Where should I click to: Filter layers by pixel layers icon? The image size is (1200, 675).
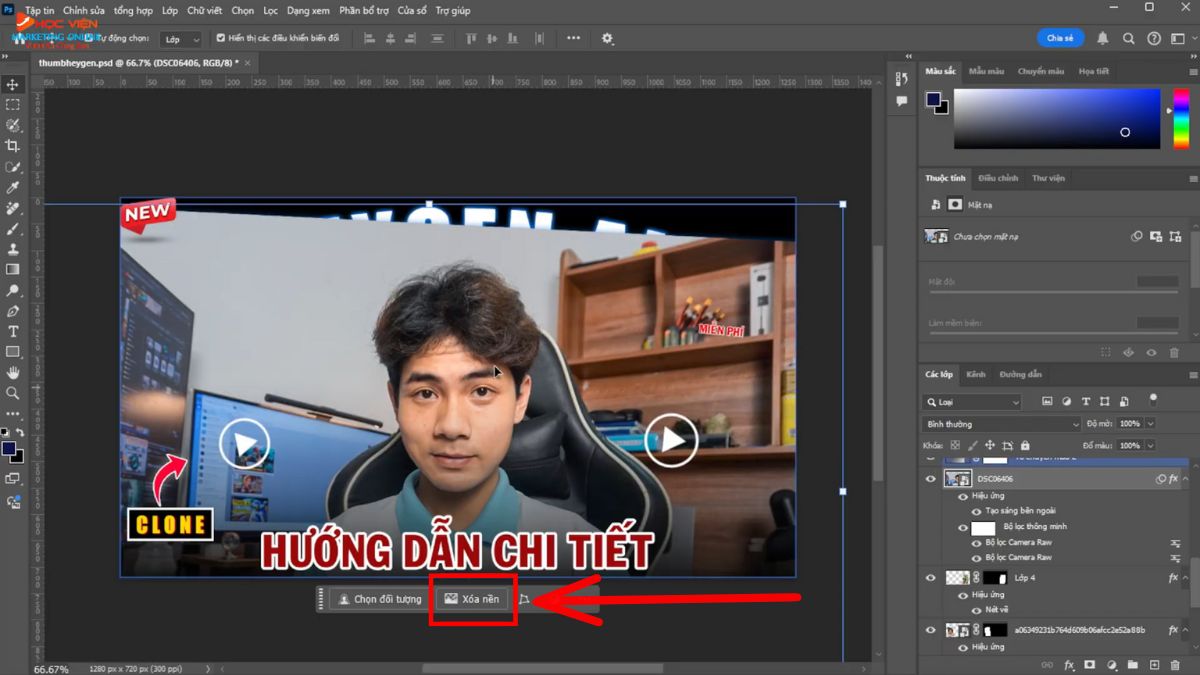click(1047, 401)
